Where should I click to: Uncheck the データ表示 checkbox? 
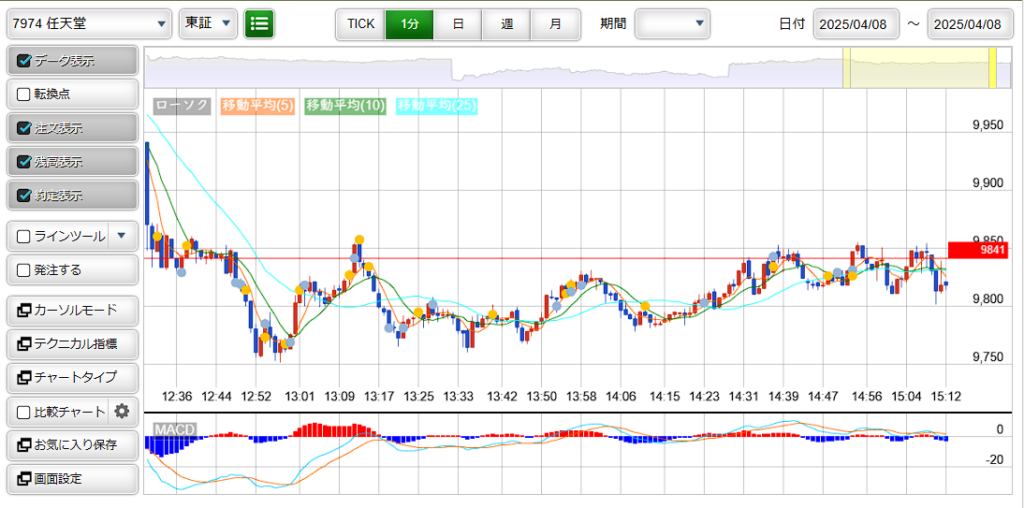click(25, 61)
